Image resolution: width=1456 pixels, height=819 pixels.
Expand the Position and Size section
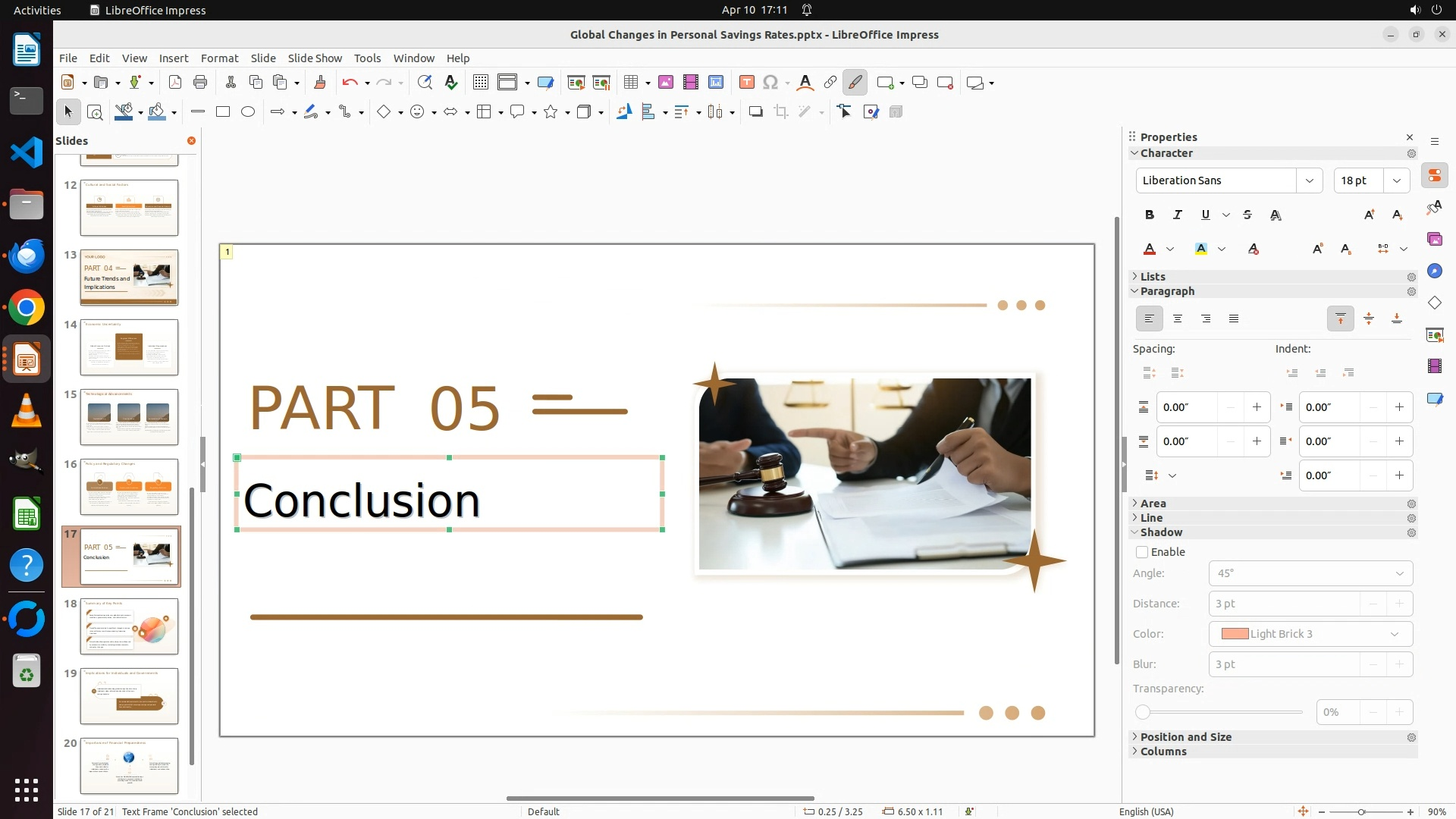tap(1185, 737)
